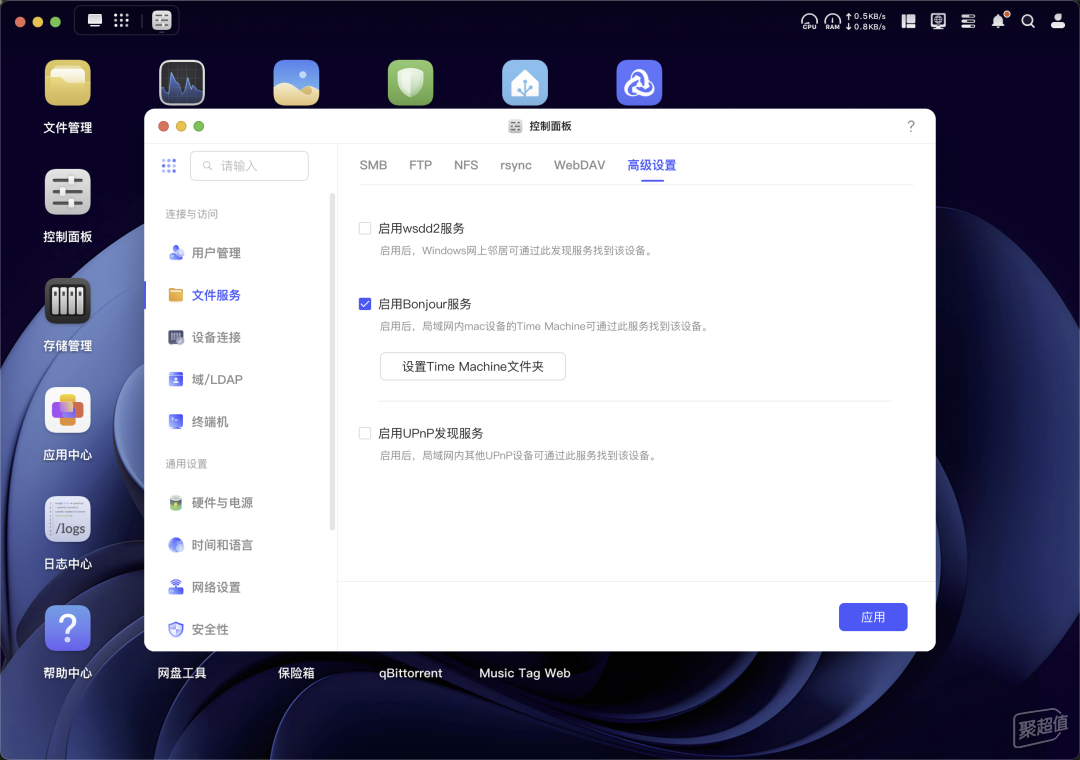This screenshot has width=1080, height=760.
Task: Enable the UPnP discovery service checkbox
Action: point(365,433)
